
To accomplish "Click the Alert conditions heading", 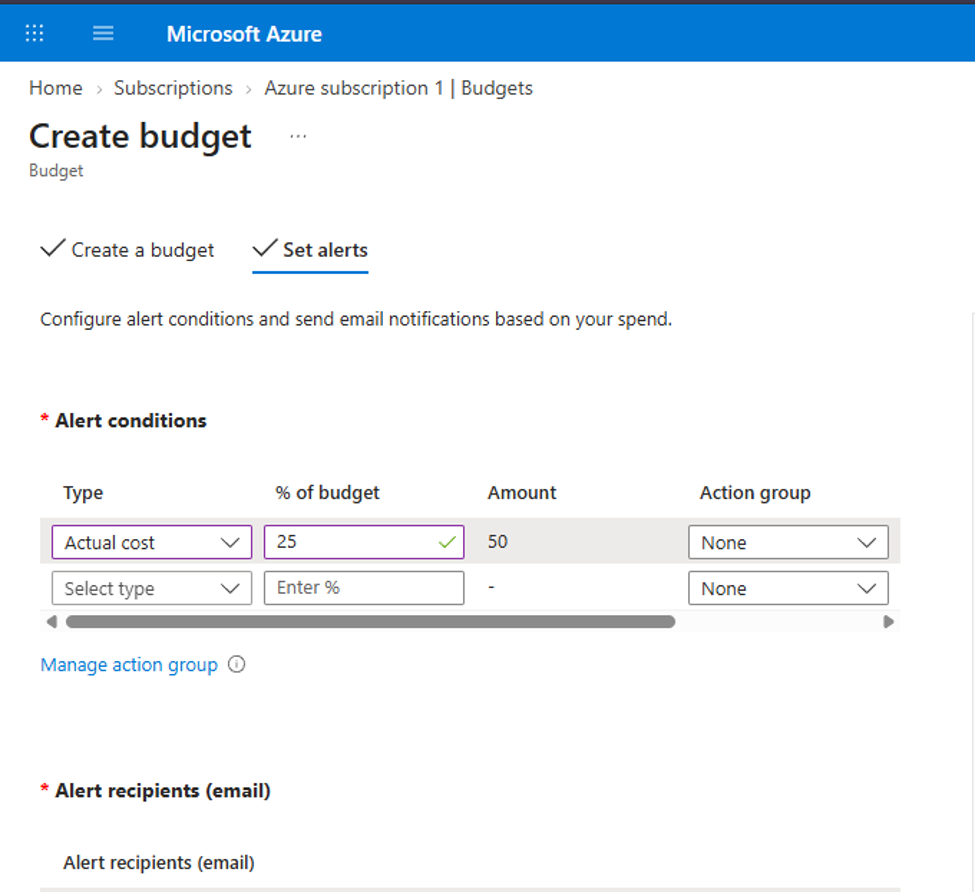I will 131,421.
